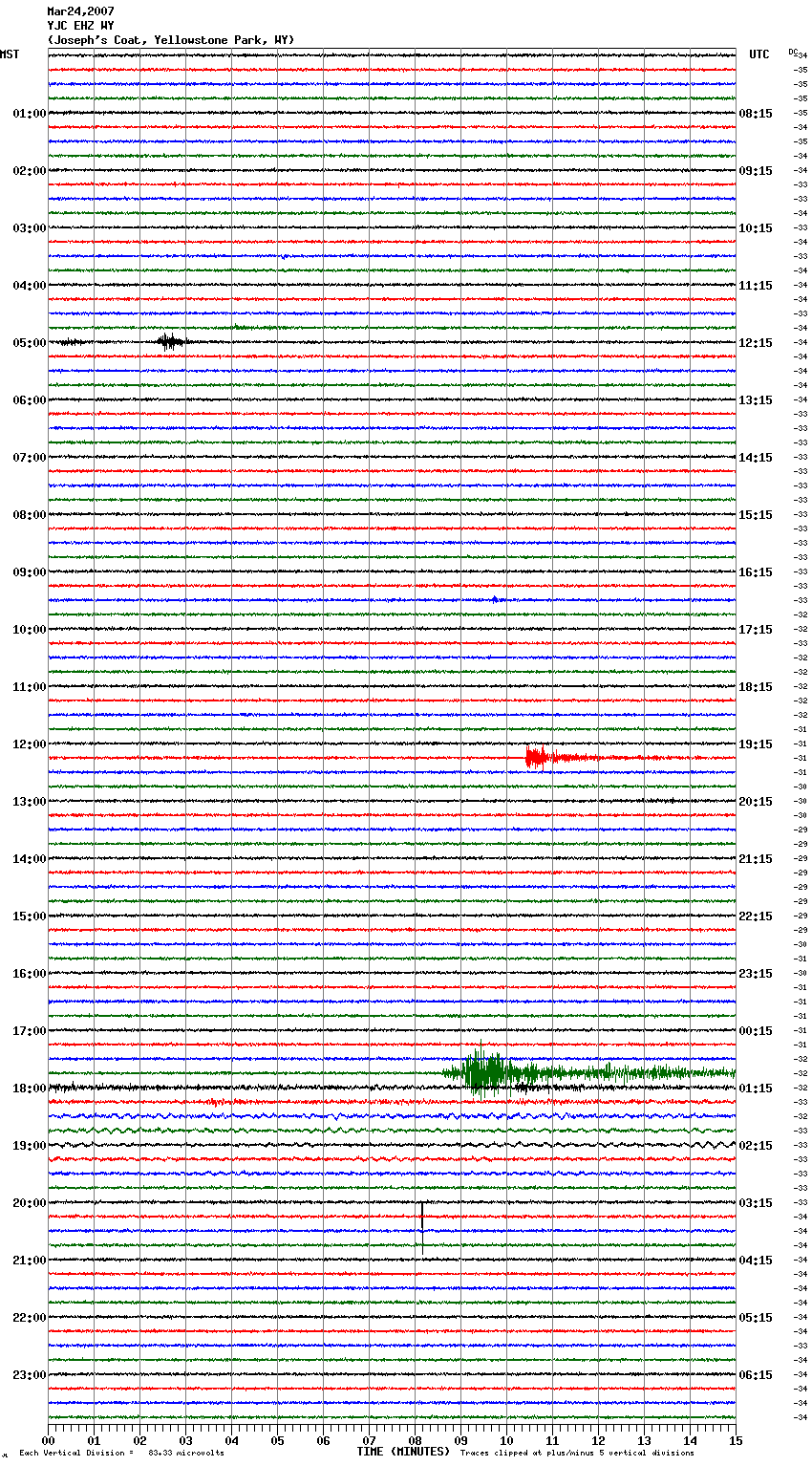This screenshot has height=1466, width=812.
Task: Click the 12:15 UTC label
Action: click(x=756, y=343)
